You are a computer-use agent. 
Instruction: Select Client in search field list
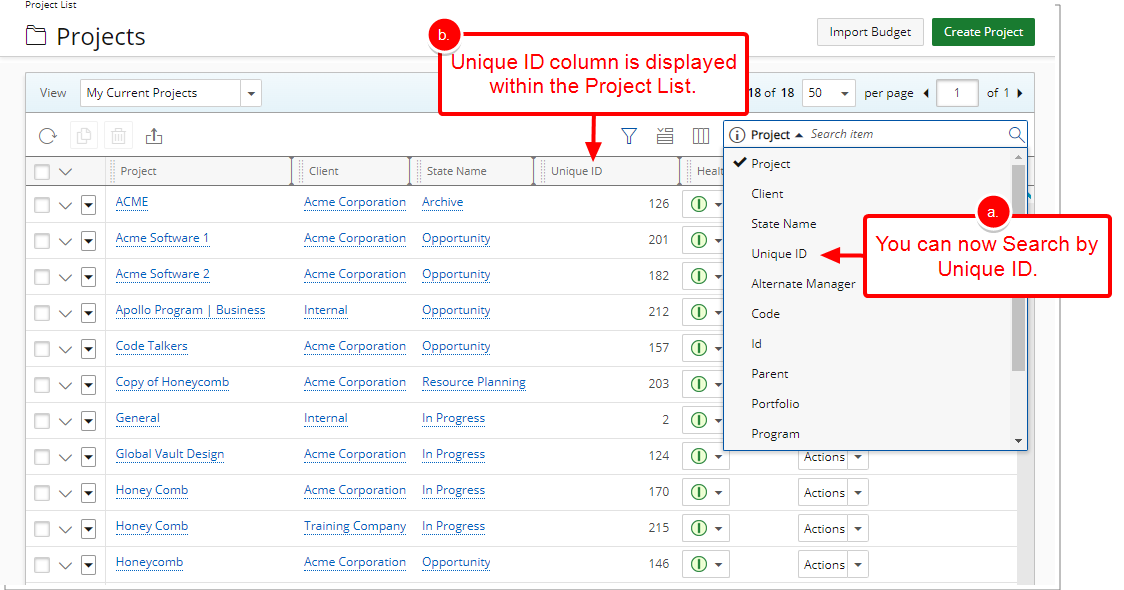767,194
